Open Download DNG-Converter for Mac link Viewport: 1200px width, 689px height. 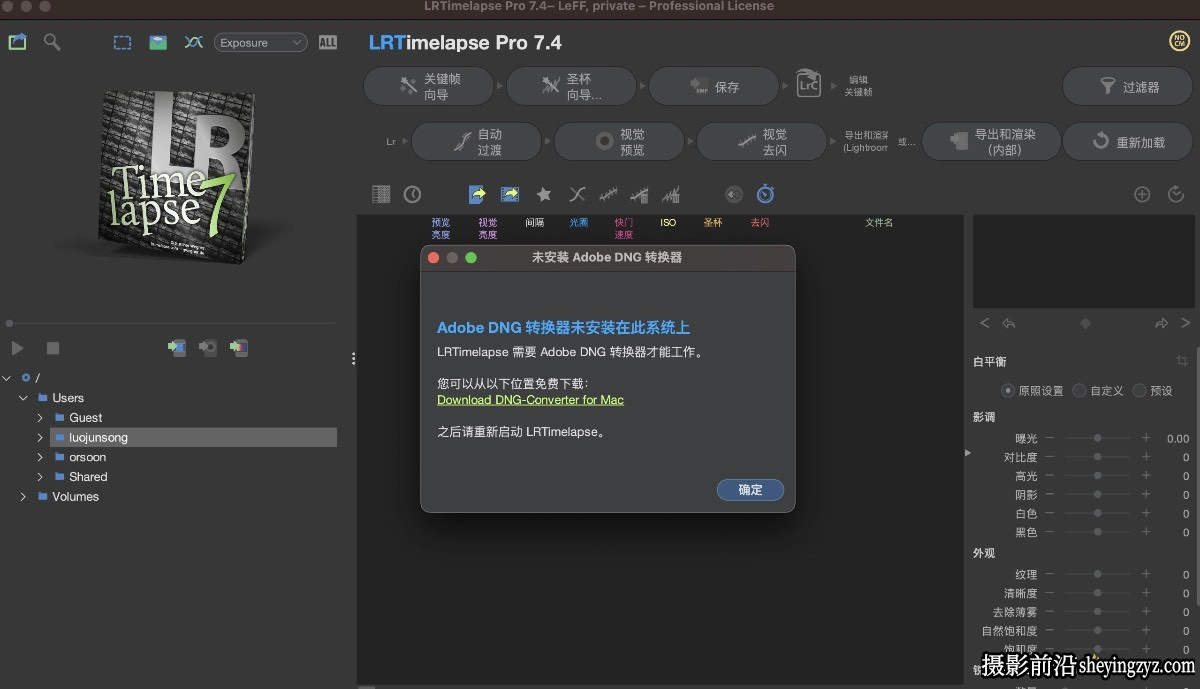pos(530,400)
